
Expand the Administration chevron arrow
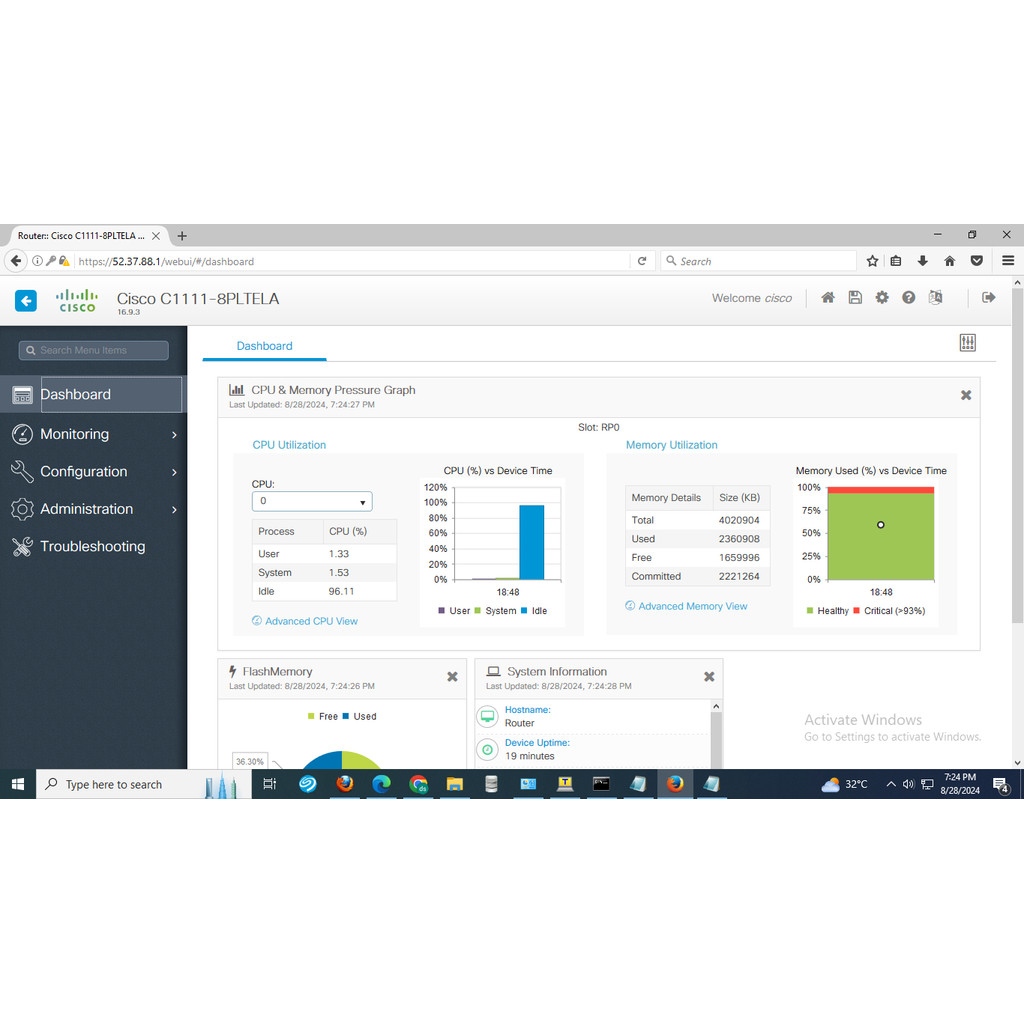tap(174, 509)
